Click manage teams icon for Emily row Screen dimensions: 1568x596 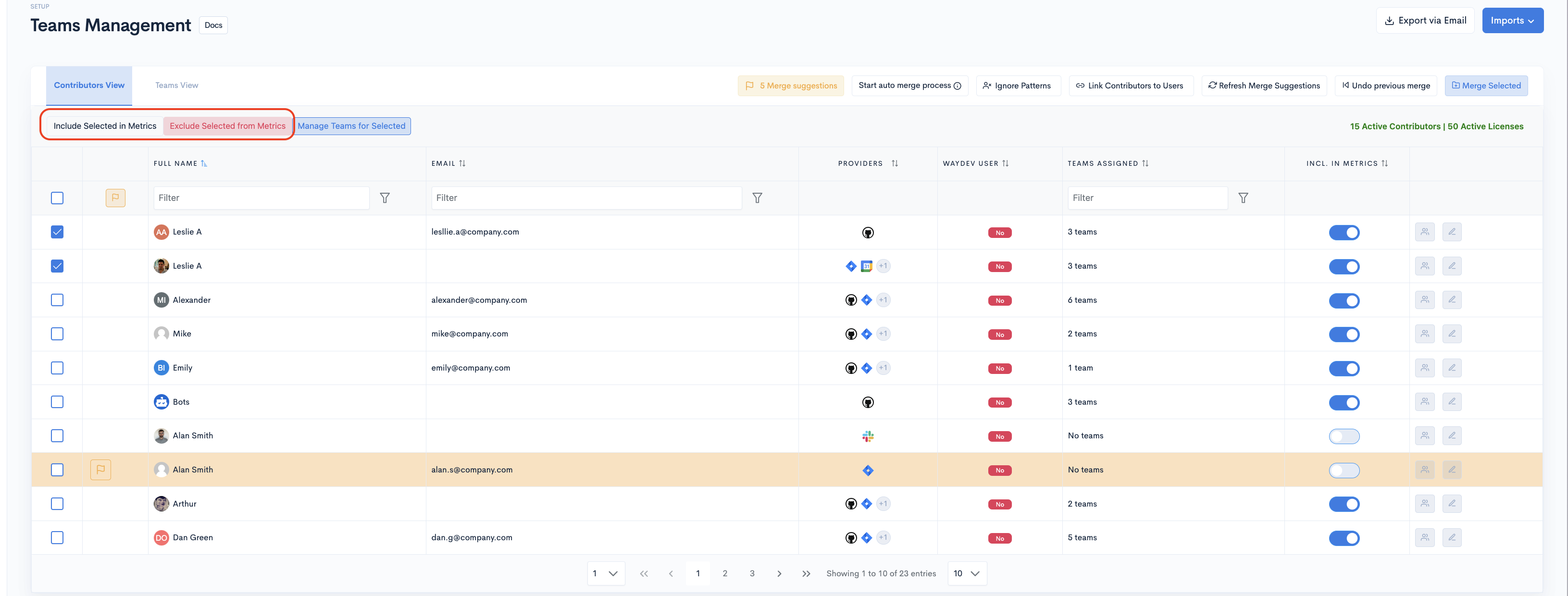click(1425, 368)
